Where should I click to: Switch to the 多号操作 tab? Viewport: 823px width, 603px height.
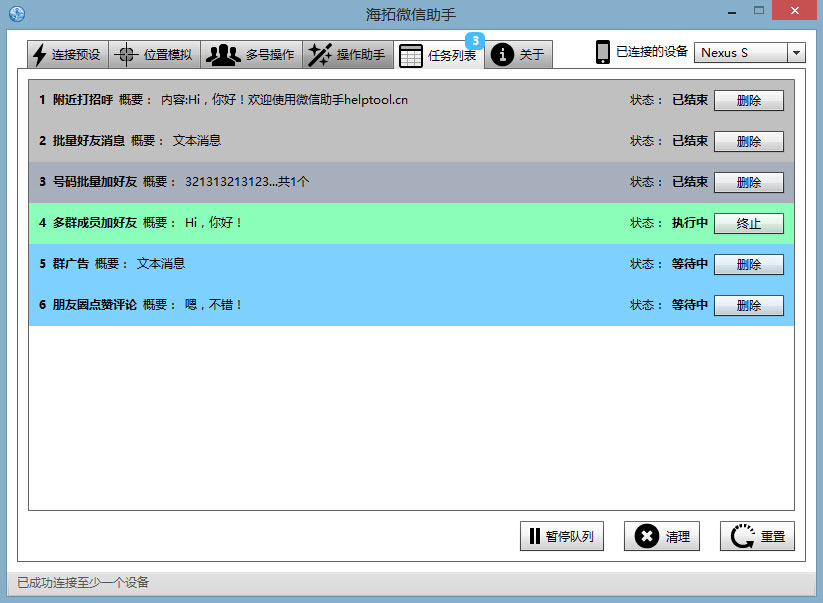[250, 55]
